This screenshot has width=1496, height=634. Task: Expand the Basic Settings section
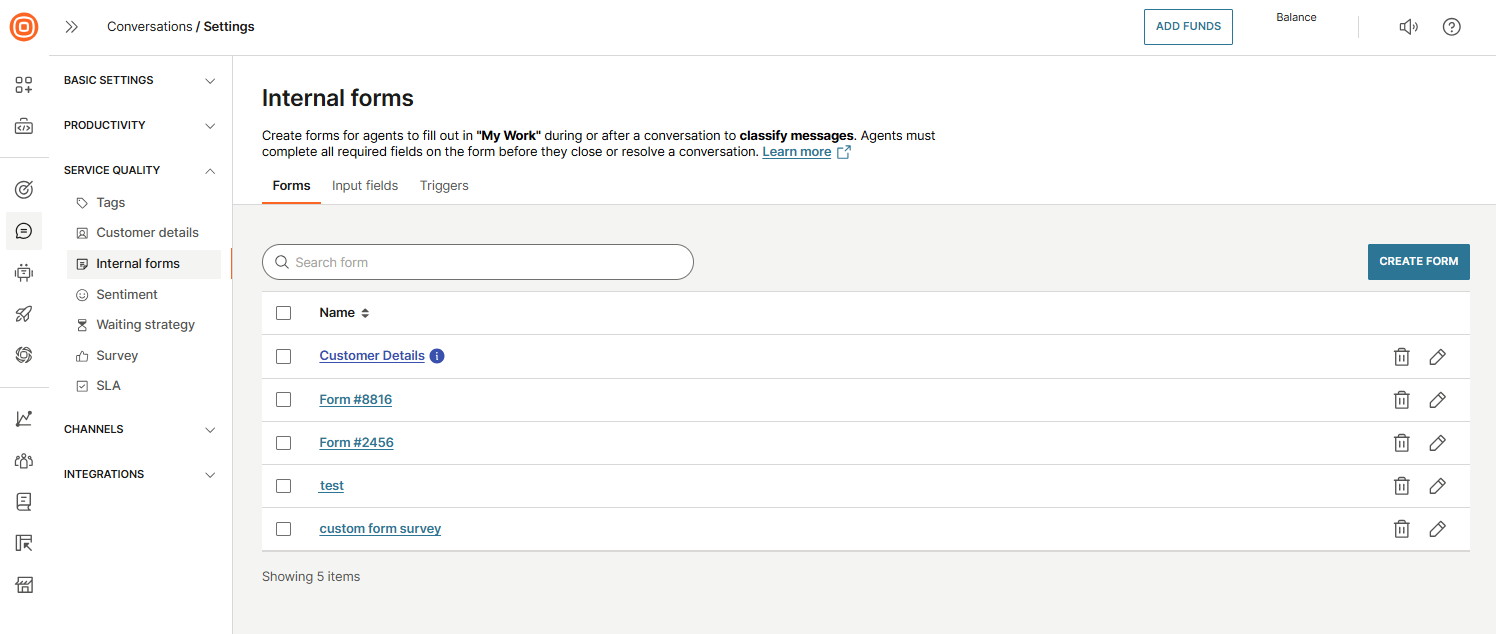(140, 80)
